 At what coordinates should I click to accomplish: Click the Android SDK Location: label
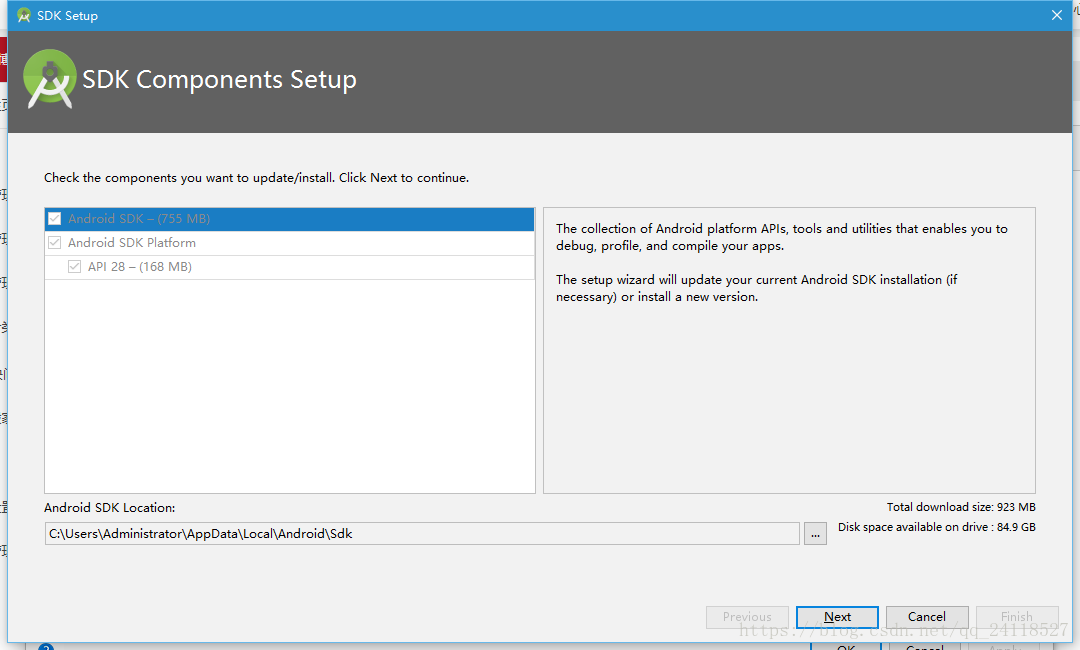(x=110, y=507)
